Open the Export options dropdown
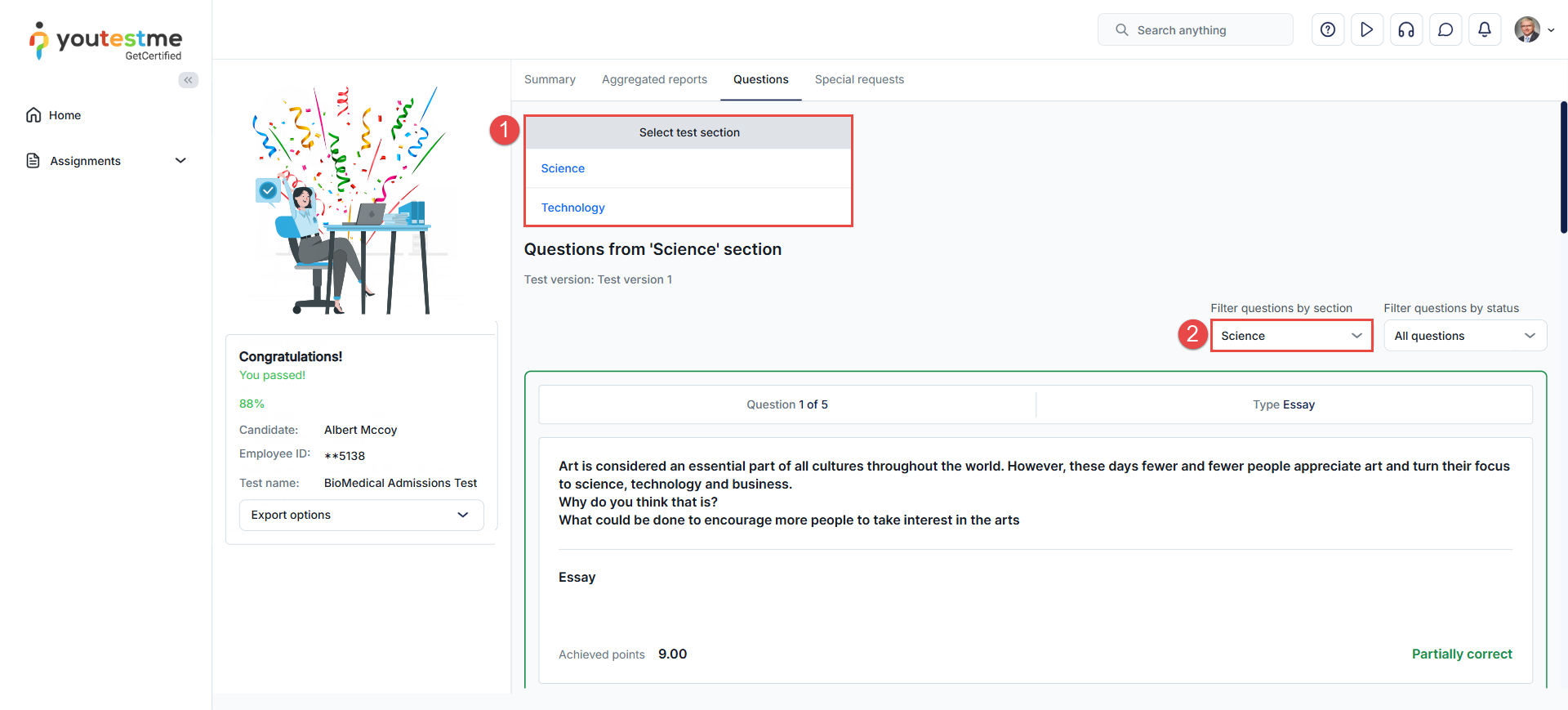The image size is (1568, 710). (x=361, y=515)
